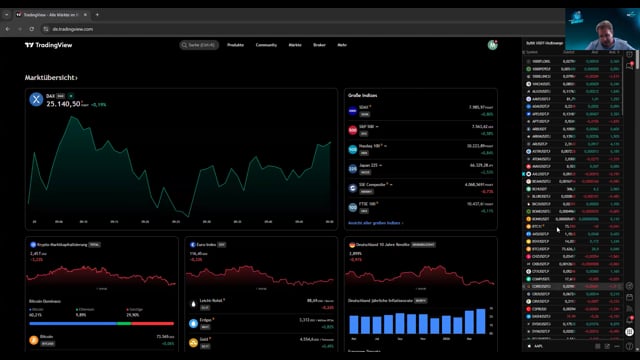Click the S&P 500 red logo
Viewport: 640px width, 360px height.
[353, 130]
